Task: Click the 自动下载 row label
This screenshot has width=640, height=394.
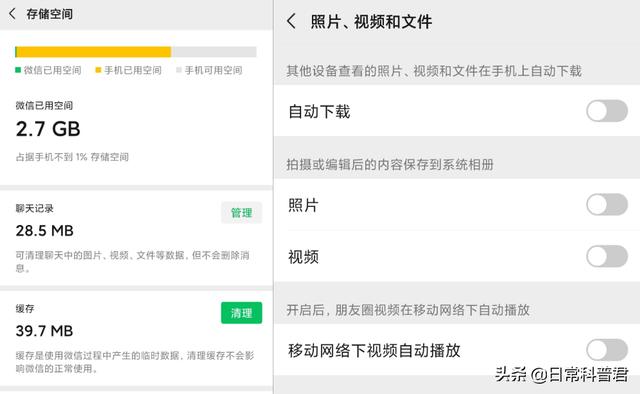Action: point(319,111)
